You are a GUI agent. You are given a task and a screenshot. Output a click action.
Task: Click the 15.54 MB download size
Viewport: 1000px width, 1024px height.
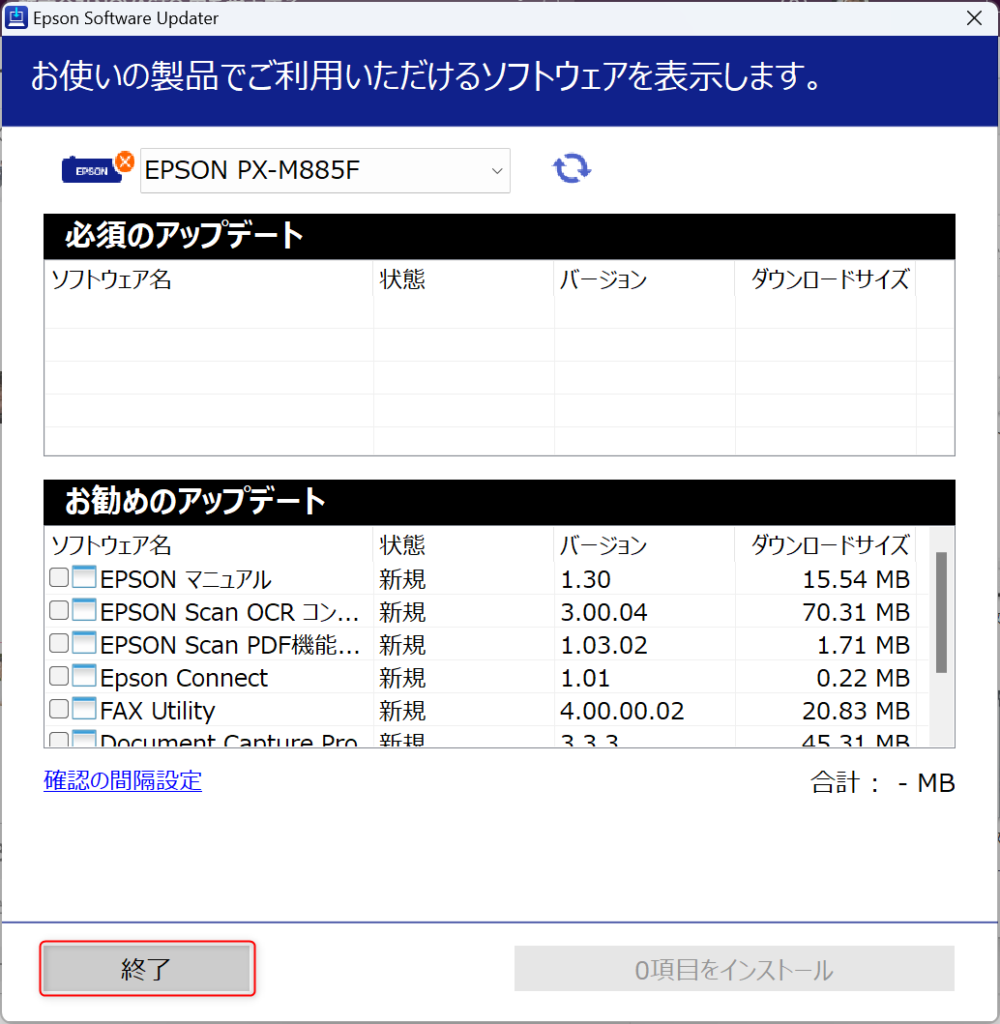click(856, 579)
